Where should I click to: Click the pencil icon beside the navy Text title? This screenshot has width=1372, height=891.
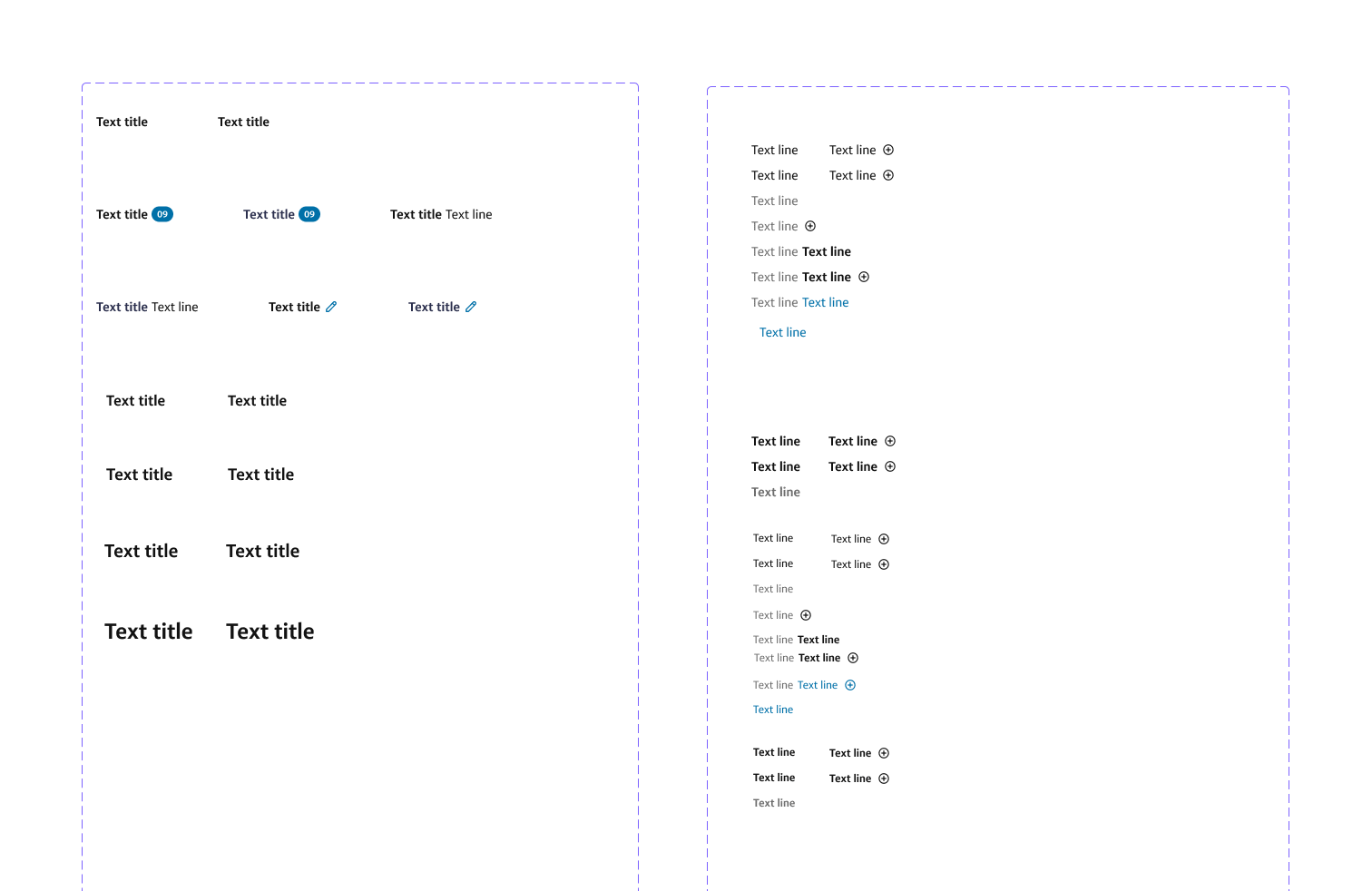pos(471,307)
